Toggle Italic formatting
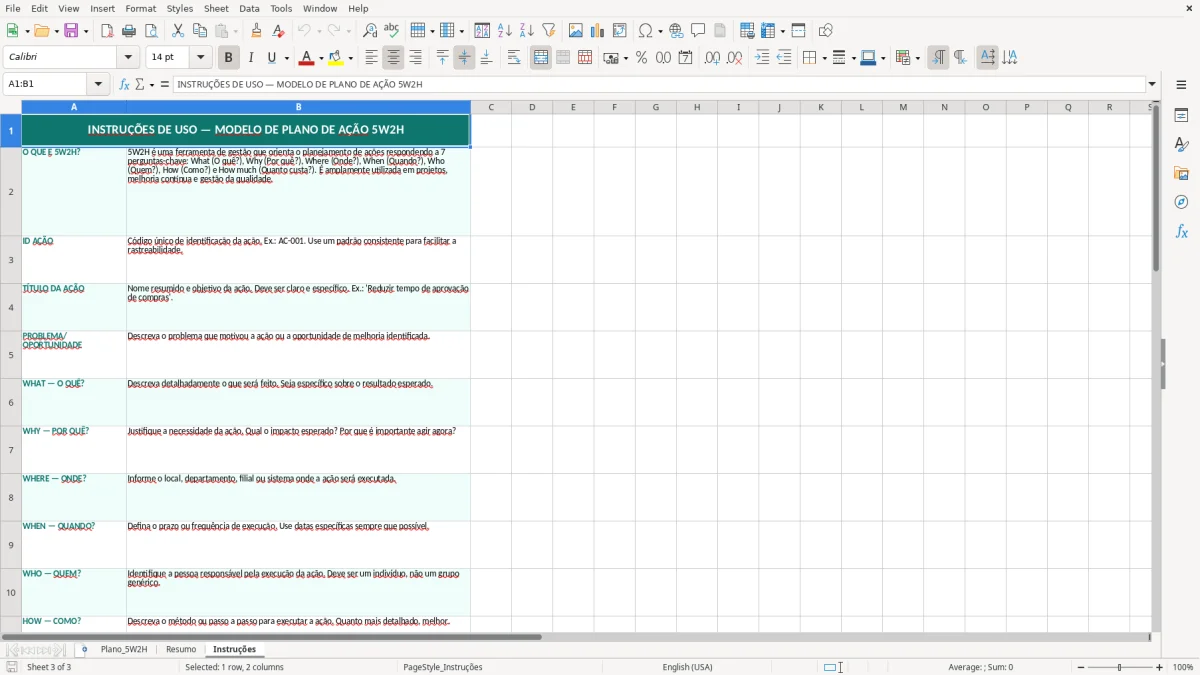 [251, 58]
